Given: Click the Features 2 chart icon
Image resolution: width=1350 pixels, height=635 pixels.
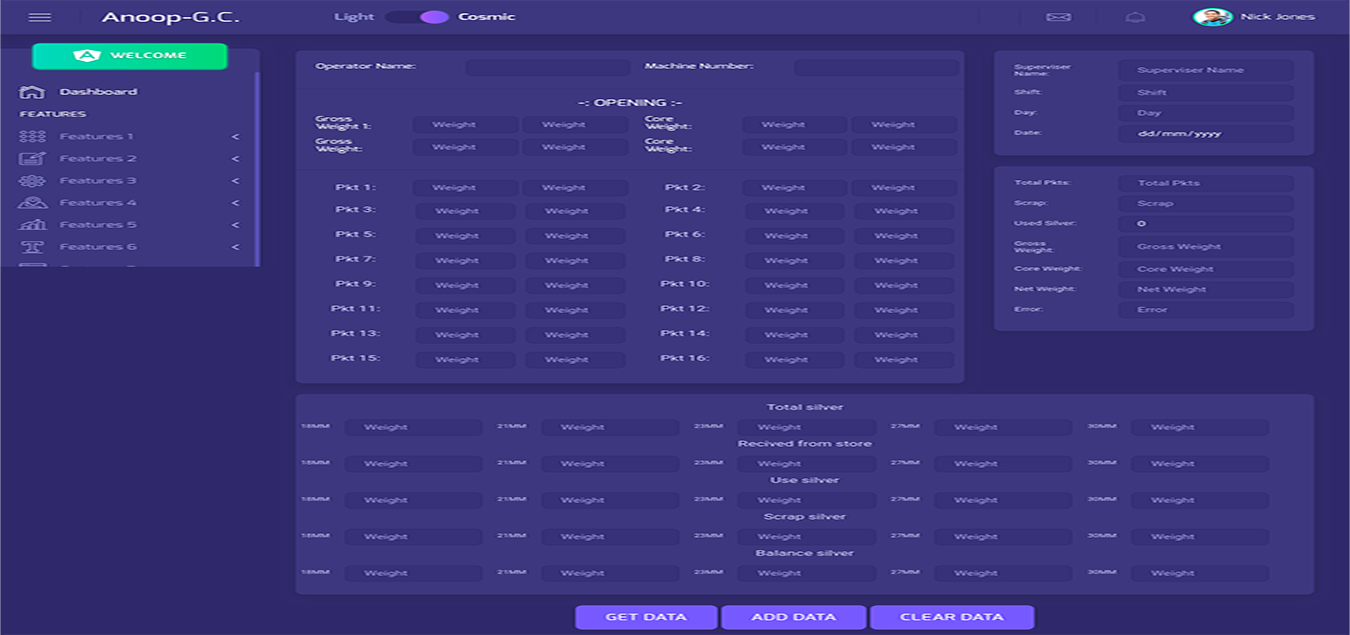Looking at the screenshot, I should click(x=32, y=158).
